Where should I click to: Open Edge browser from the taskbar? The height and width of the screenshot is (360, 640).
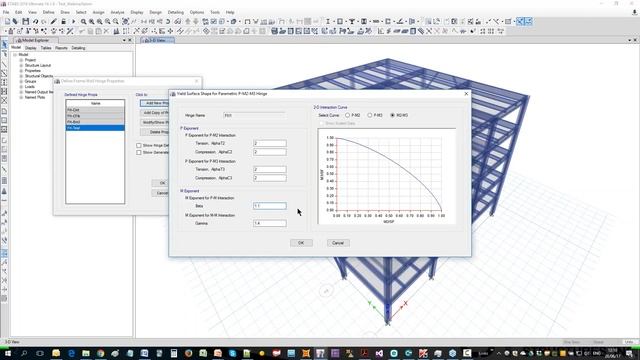(x=71, y=353)
